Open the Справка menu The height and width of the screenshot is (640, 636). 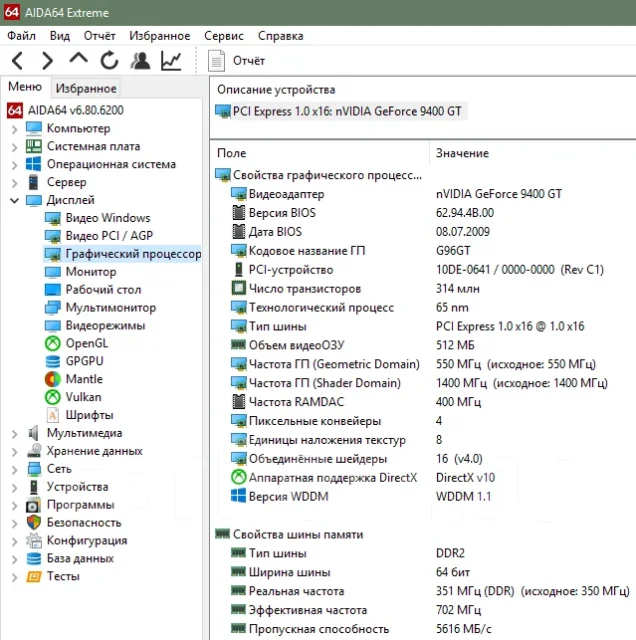click(280, 36)
